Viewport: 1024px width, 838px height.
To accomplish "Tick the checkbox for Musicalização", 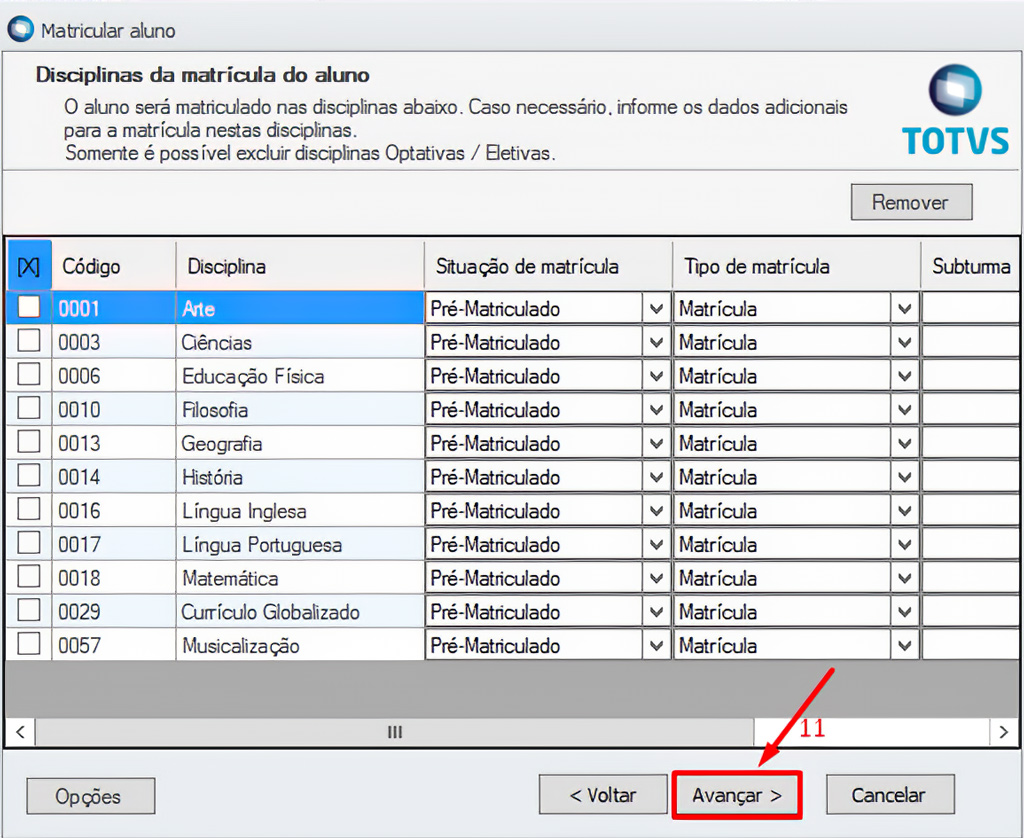I will (29, 645).
